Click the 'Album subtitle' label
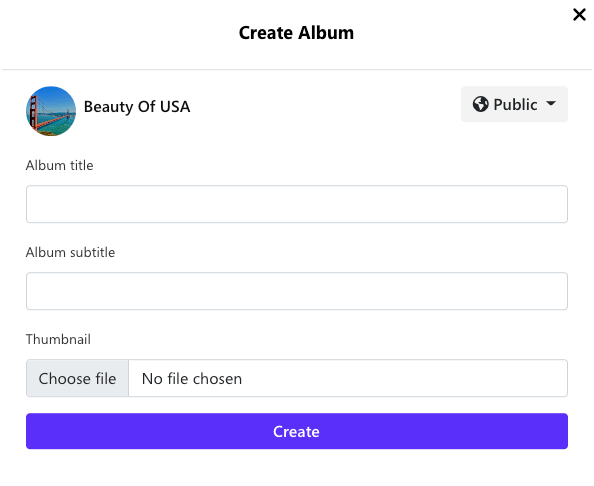 click(x=70, y=252)
